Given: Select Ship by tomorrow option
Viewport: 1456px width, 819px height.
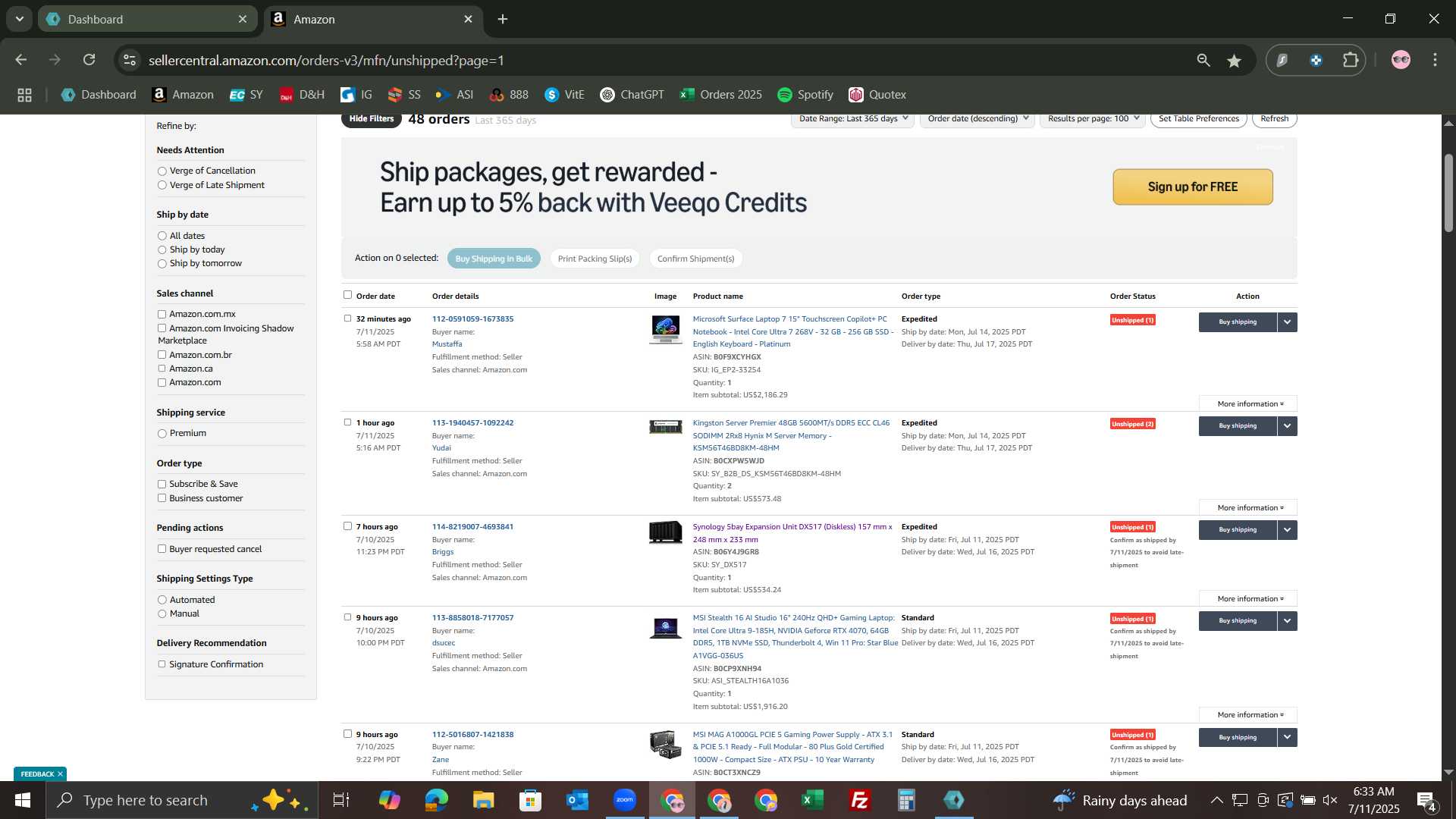Looking at the screenshot, I should click(x=162, y=264).
